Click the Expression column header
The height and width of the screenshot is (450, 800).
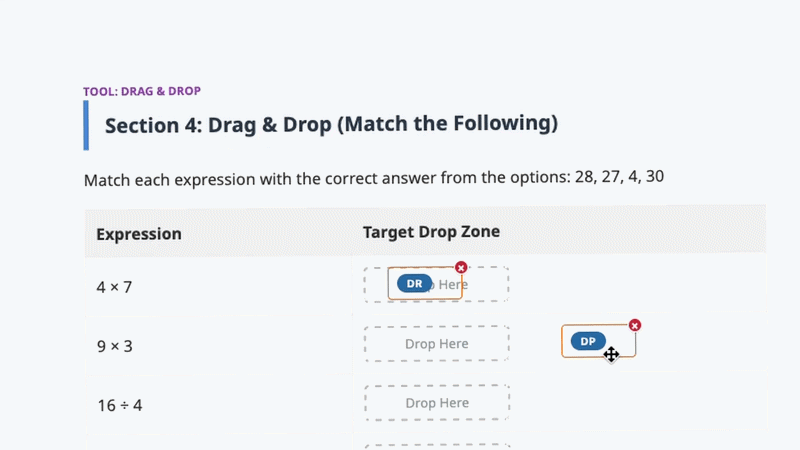point(139,234)
